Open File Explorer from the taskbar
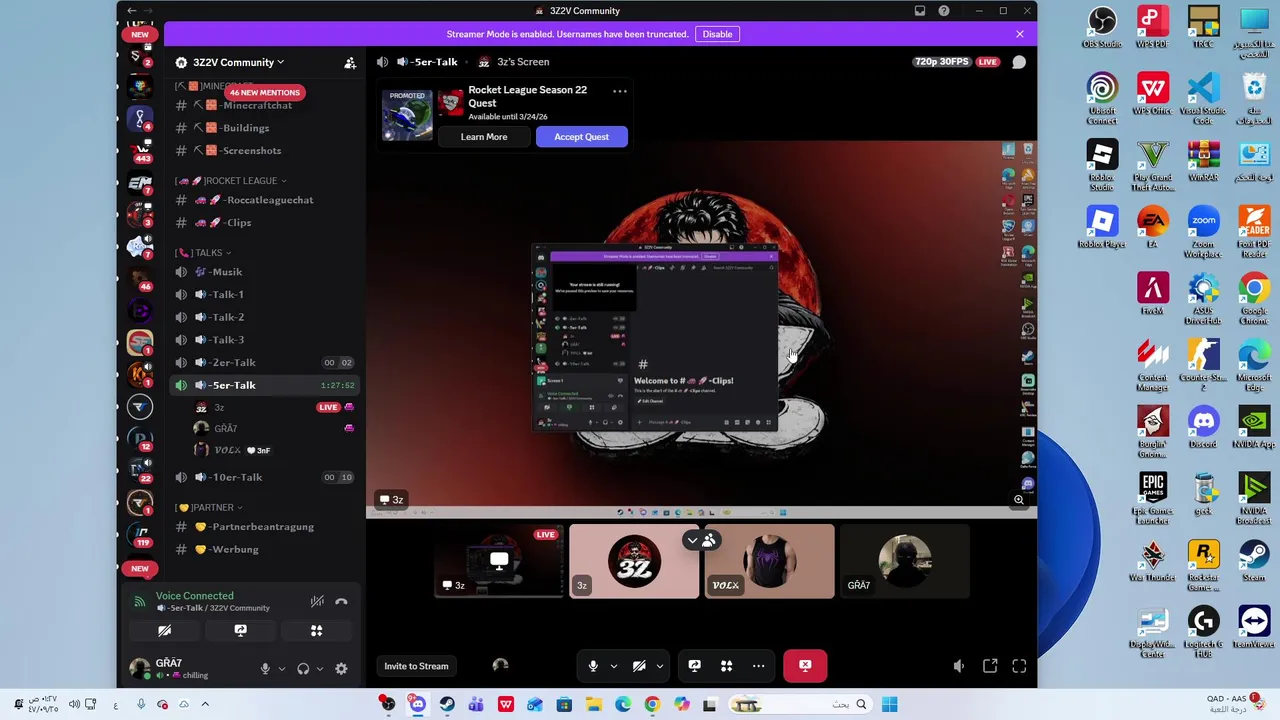1280x720 pixels. tap(593, 705)
